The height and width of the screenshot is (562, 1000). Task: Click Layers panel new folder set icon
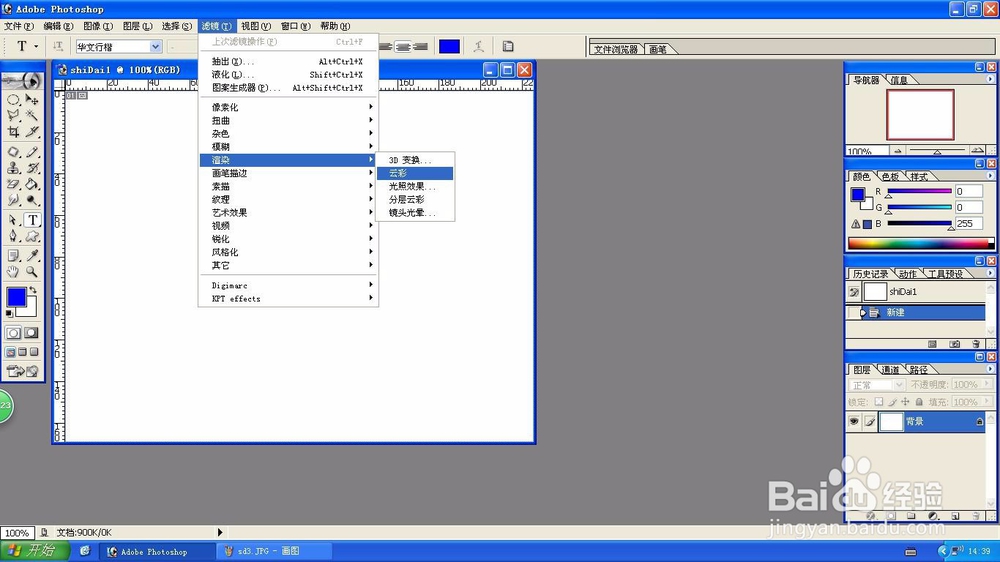click(x=911, y=515)
